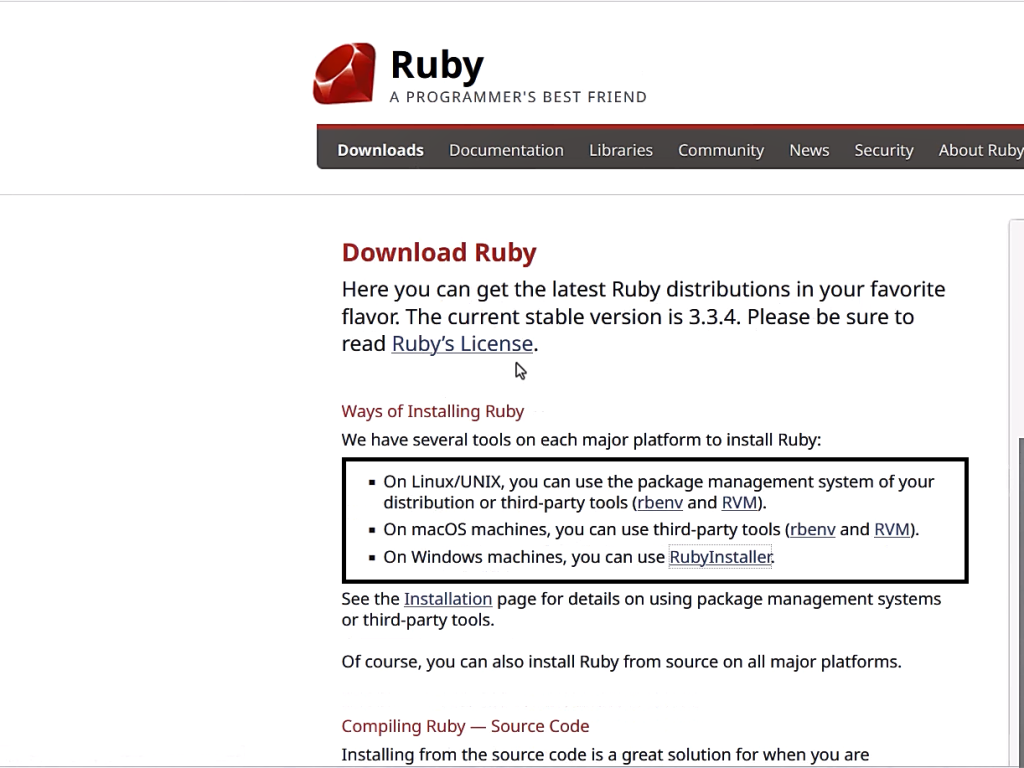Screen dimensions: 1024x768
Task: Click the red Ruby gem logo
Action: [x=344, y=74]
